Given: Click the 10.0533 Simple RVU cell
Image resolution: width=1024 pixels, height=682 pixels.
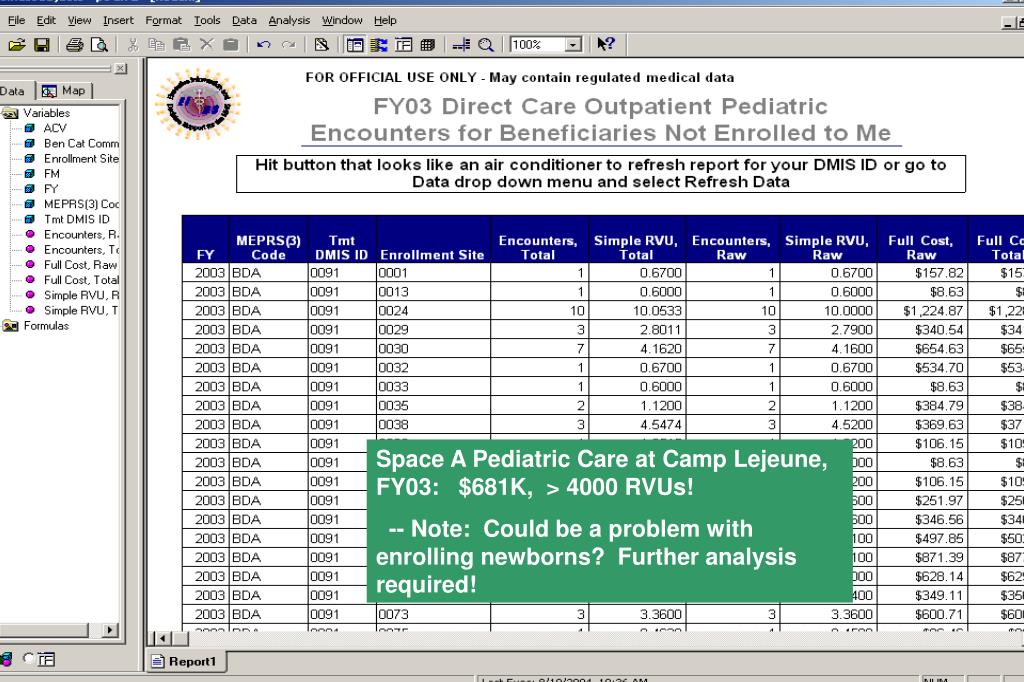Looking at the screenshot, I should 637,311.
